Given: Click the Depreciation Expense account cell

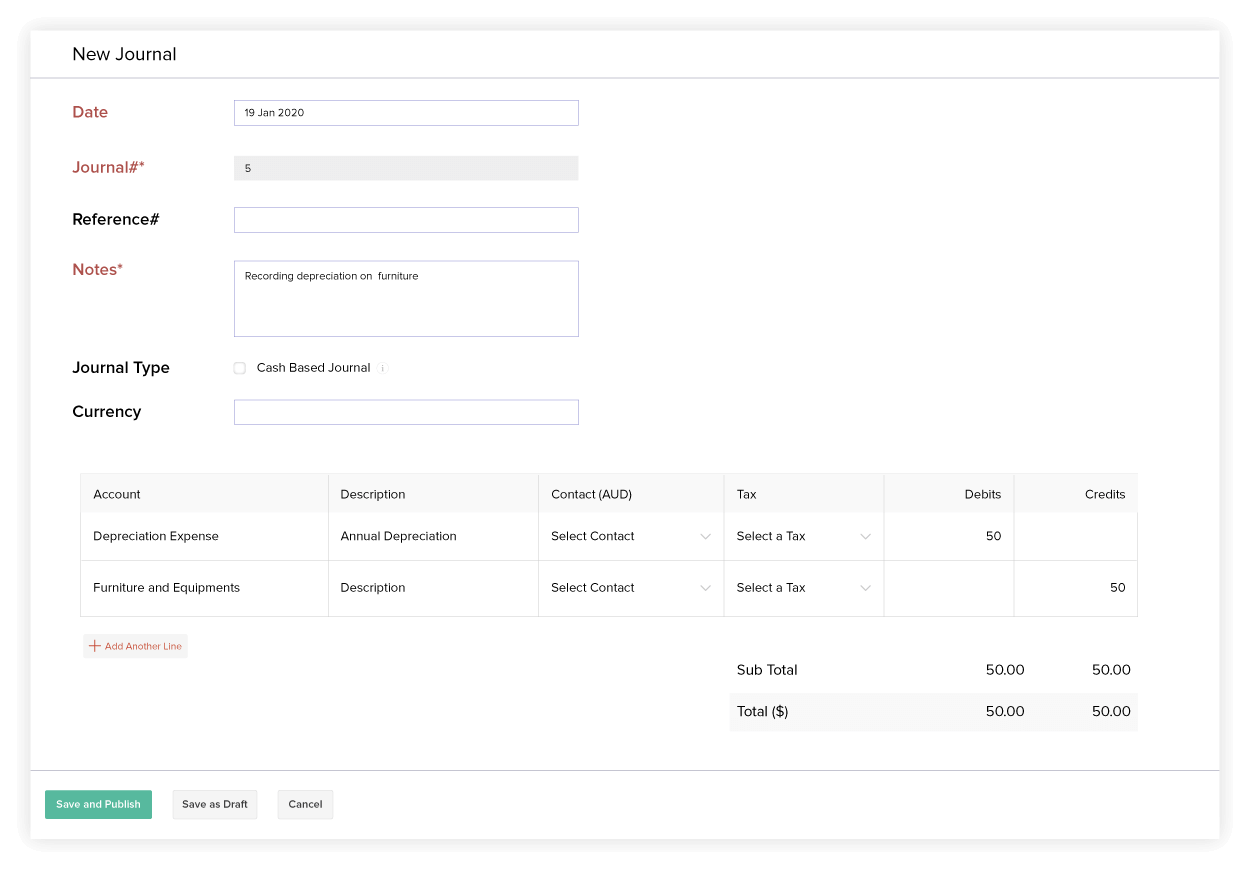Looking at the screenshot, I should point(203,535).
